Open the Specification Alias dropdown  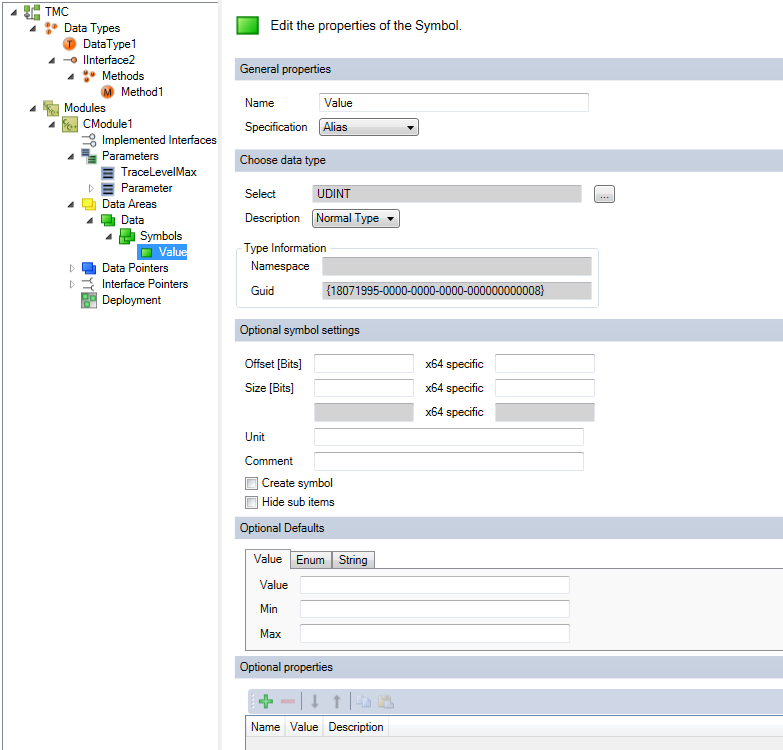(369, 127)
